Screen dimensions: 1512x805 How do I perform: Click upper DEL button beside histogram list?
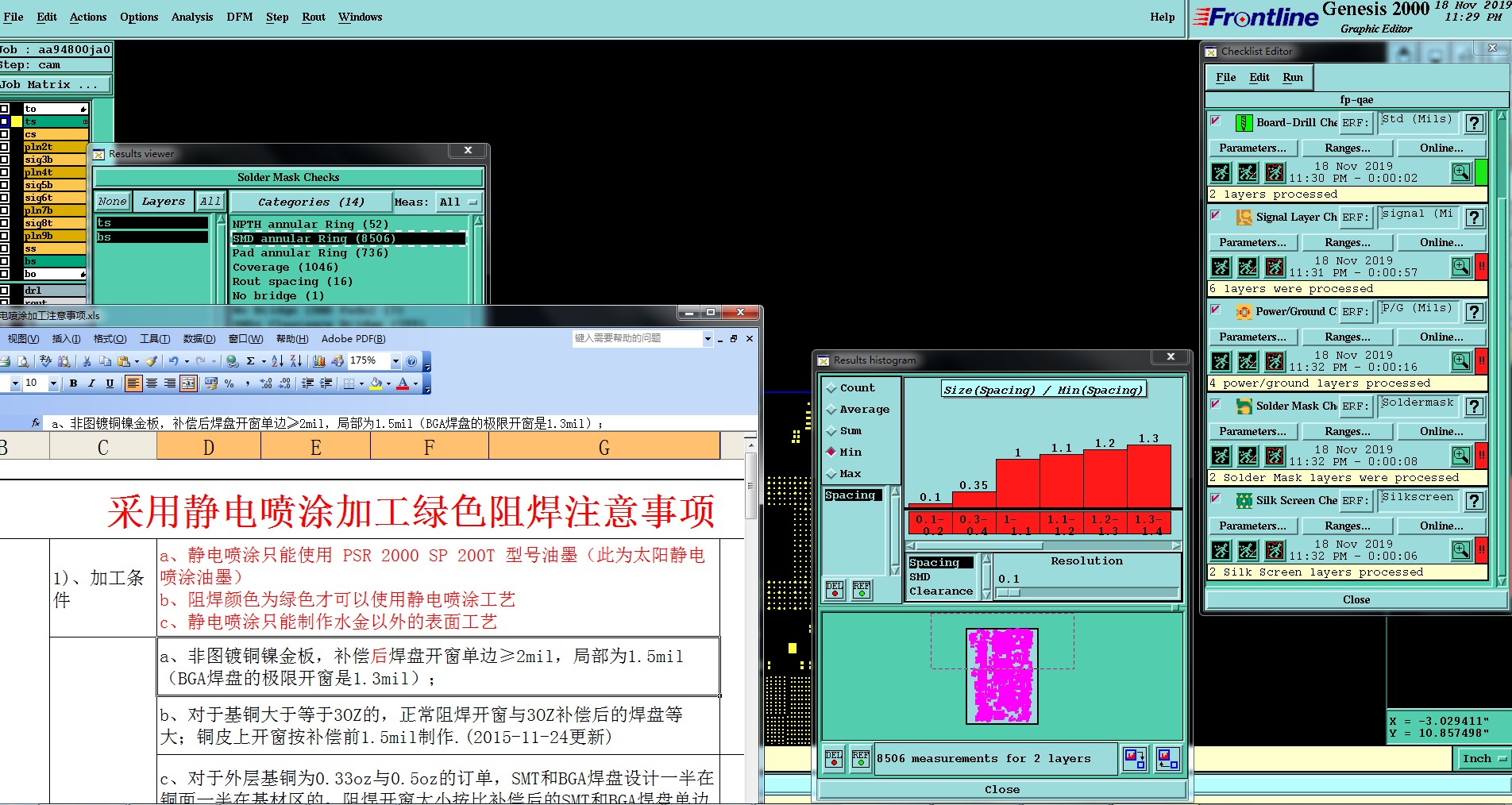834,589
